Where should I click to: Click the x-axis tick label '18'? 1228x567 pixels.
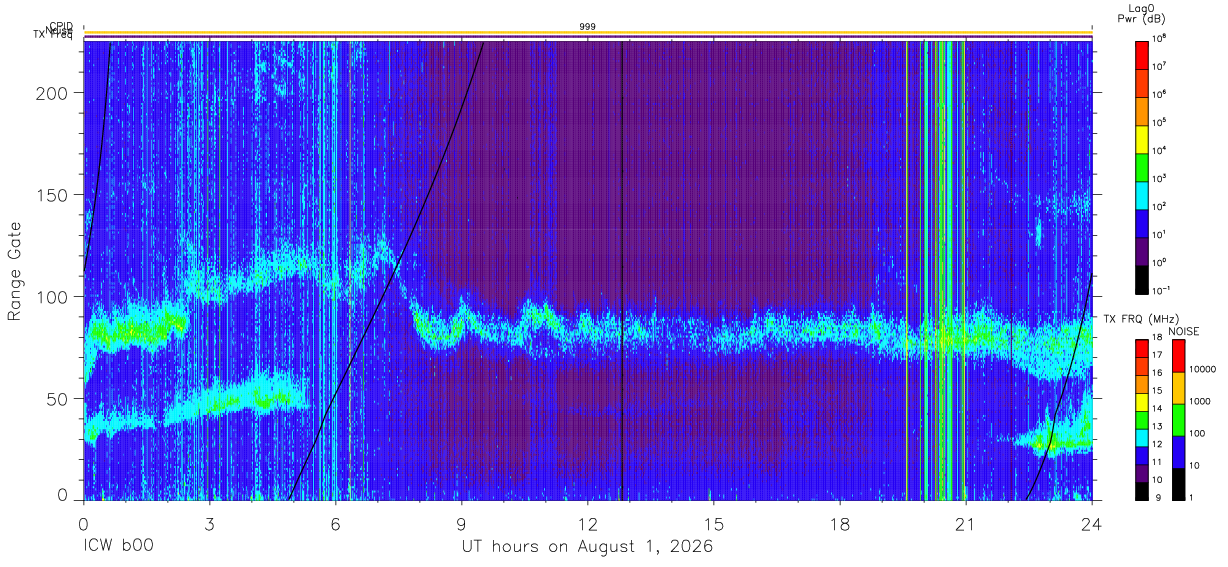pos(839,523)
